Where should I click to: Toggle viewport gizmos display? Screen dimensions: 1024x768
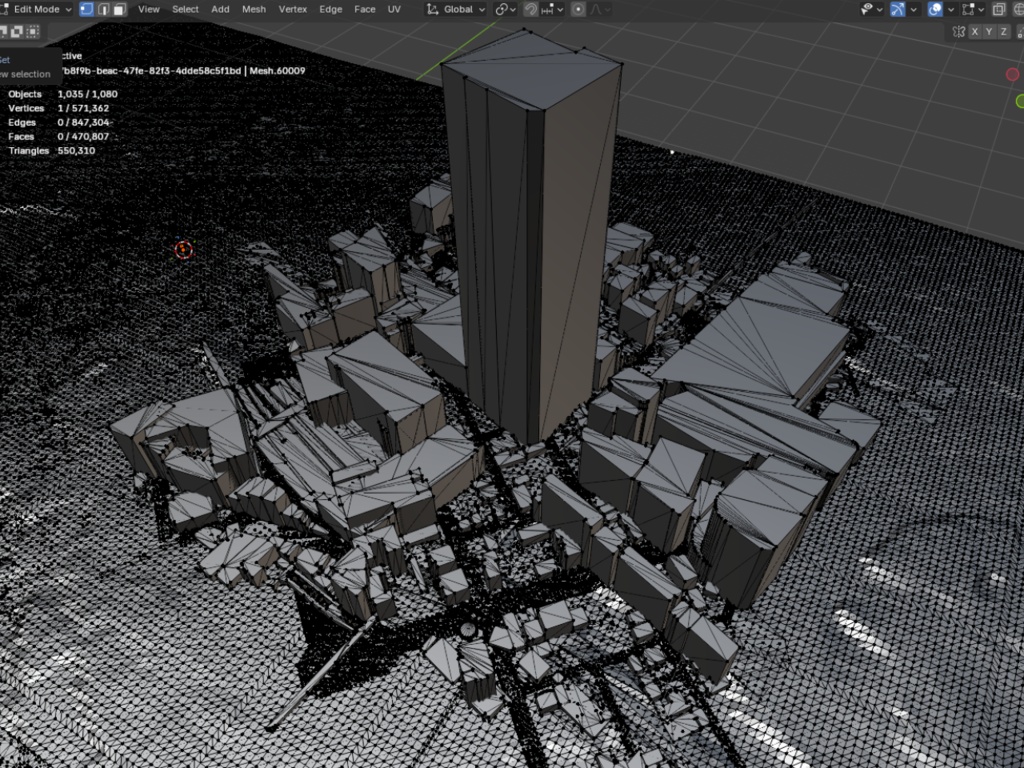(x=898, y=9)
